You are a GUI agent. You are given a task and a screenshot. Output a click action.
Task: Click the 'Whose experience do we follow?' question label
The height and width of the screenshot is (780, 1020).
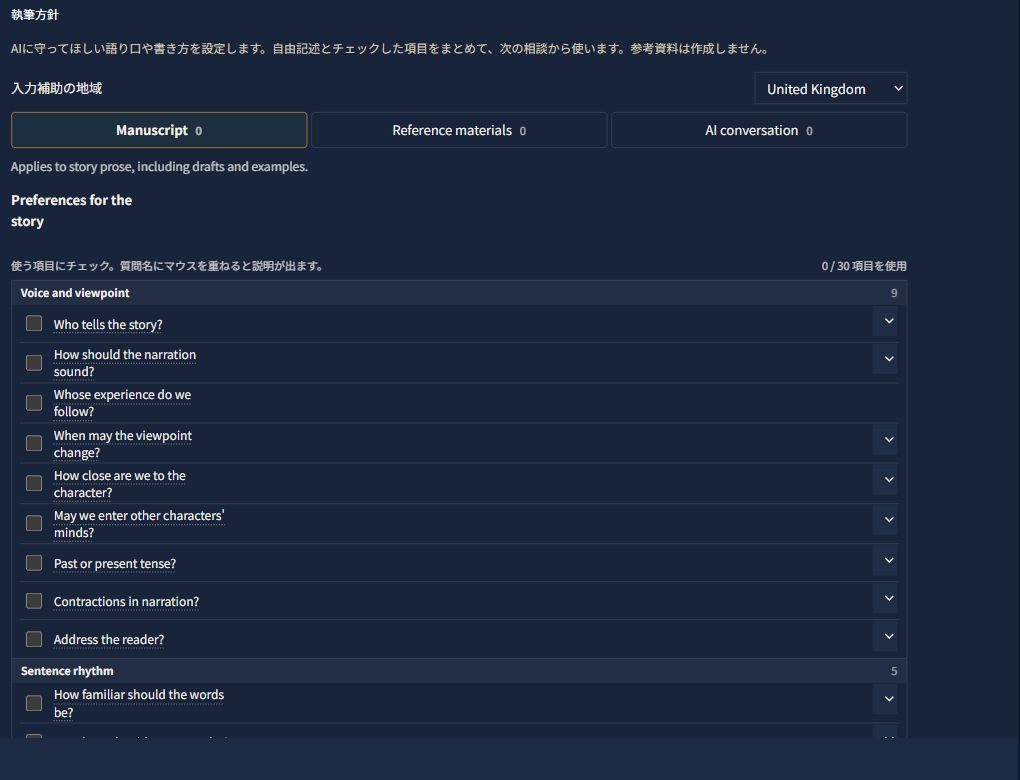click(x=122, y=403)
